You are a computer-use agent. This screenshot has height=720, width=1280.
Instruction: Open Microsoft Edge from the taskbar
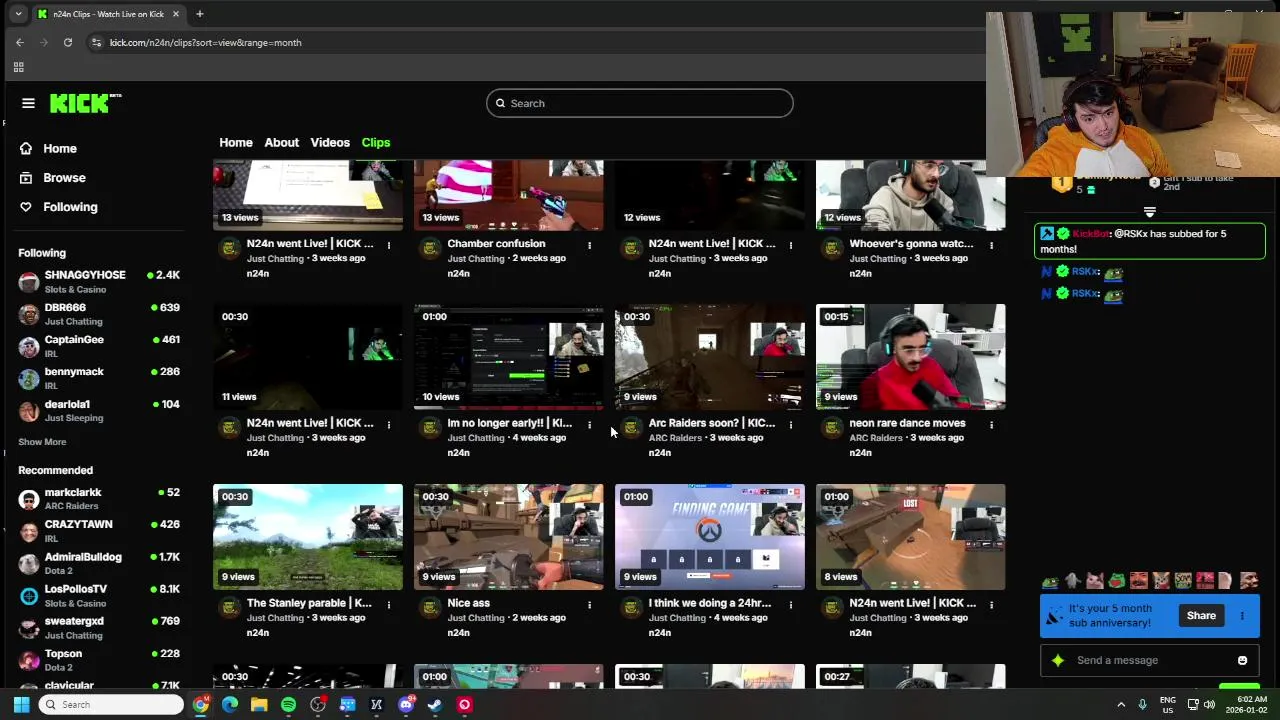coord(230,705)
